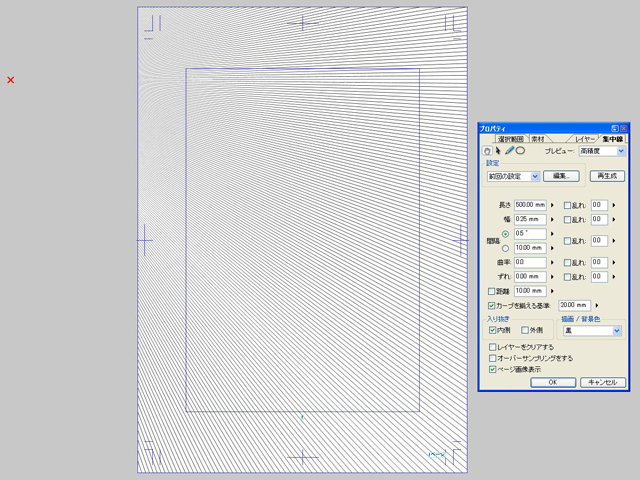
Task: Confirm with the OK button
Action: (x=553, y=382)
